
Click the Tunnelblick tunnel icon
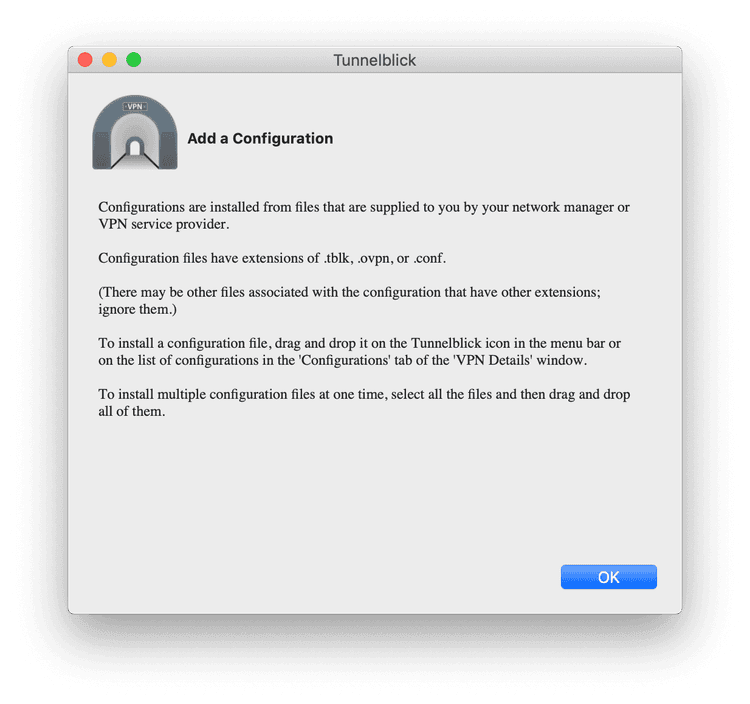tap(135, 132)
